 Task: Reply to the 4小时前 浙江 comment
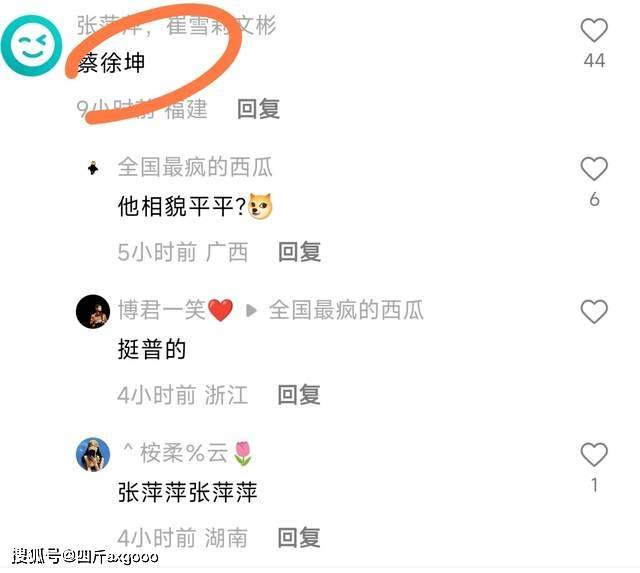tap(299, 395)
